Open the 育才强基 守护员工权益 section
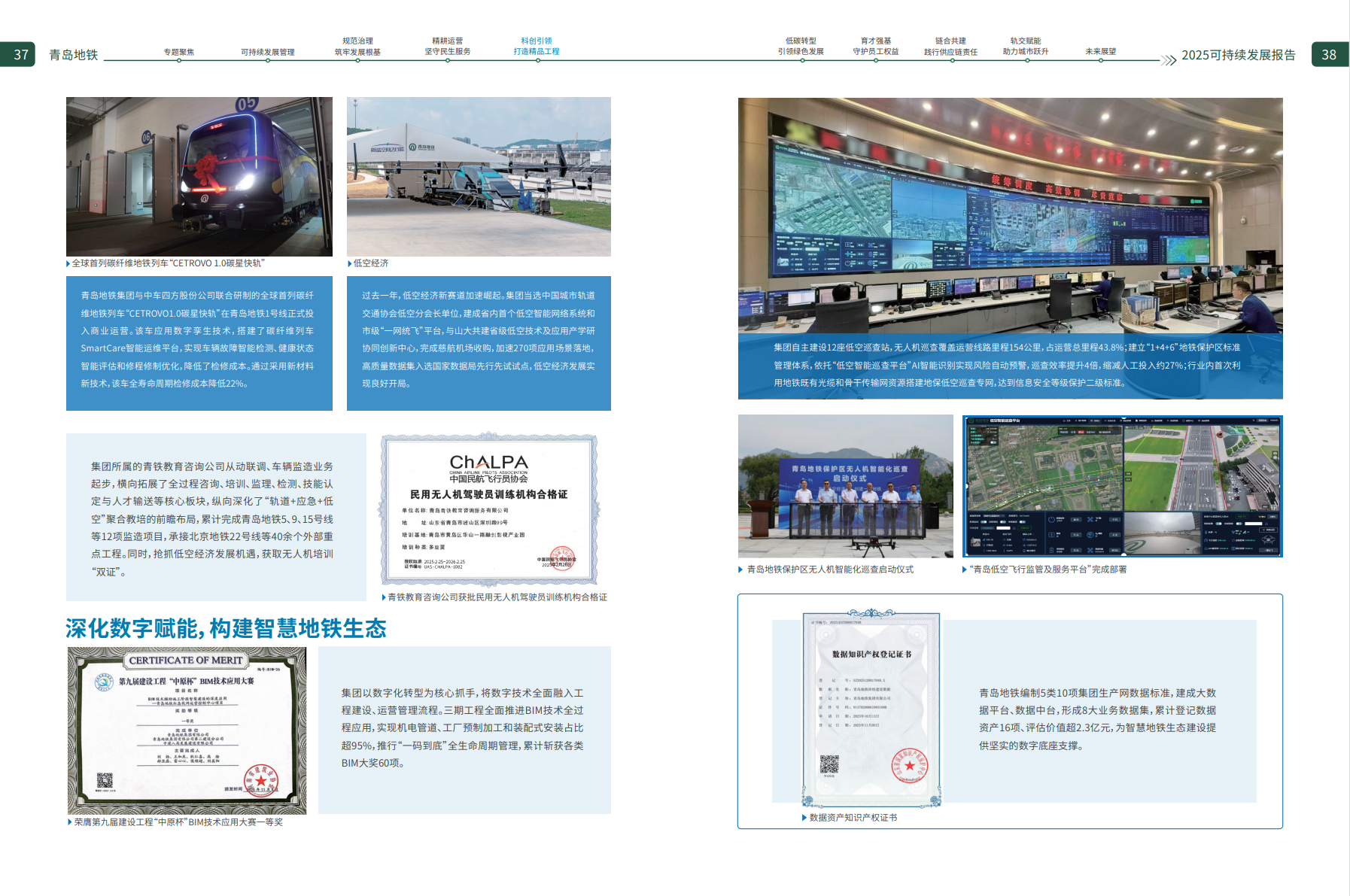Viewport: 1350px width, 896px height. pos(876,47)
